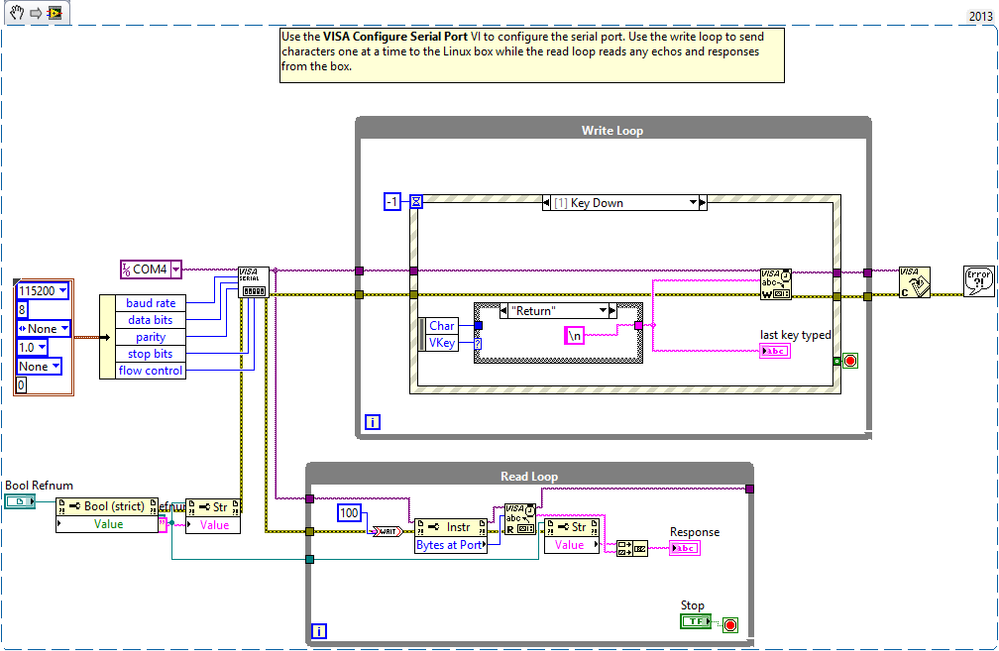Toggle the Stop boolean TF terminal
999x651 pixels.
pos(696,621)
